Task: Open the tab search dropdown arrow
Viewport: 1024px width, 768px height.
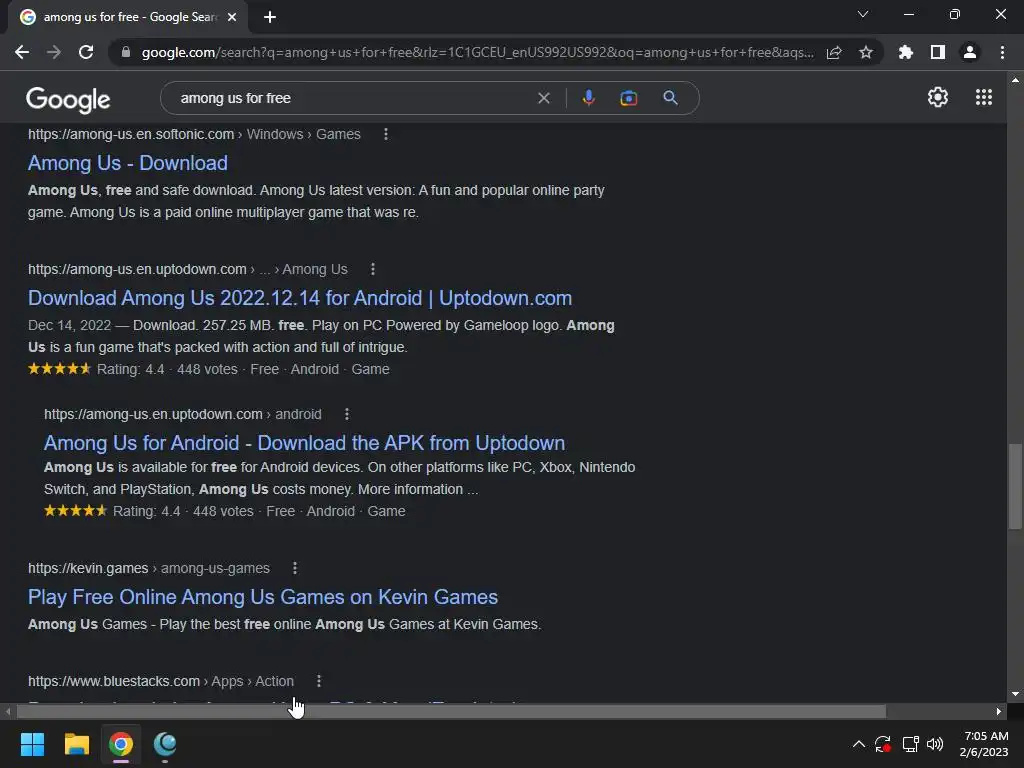Action: (x=863, y=14)
